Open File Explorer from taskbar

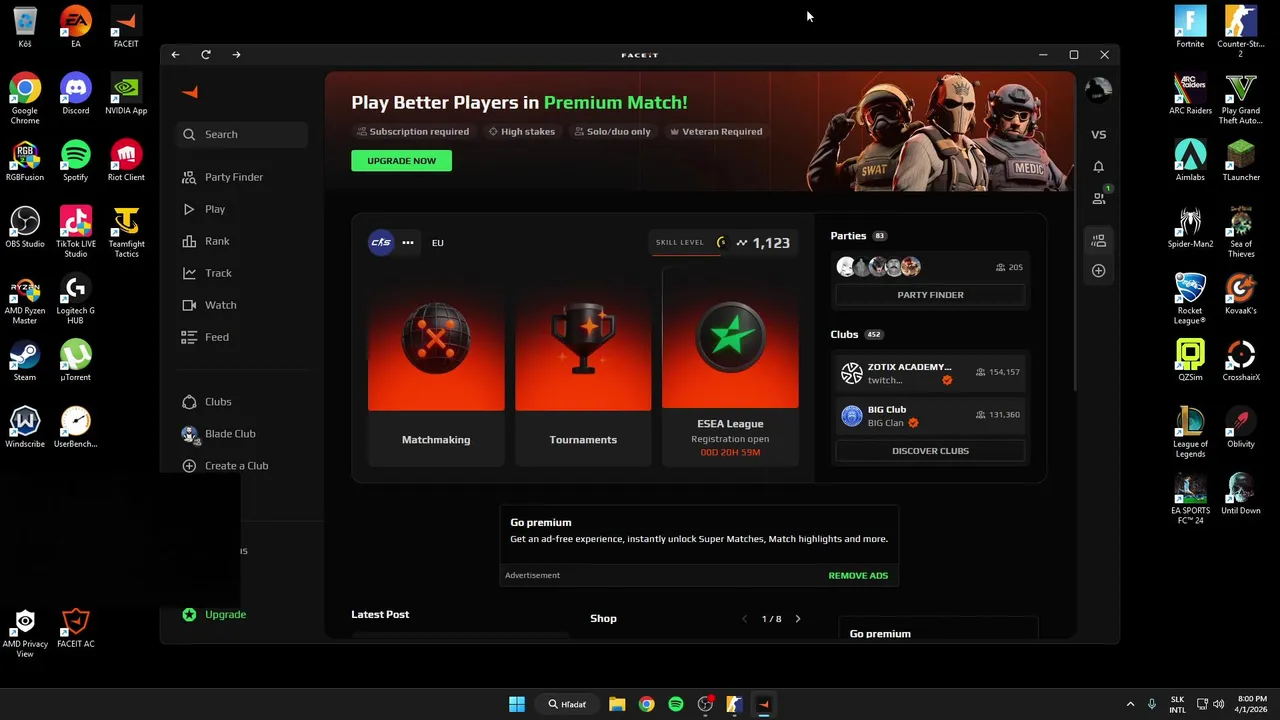tap(617, 704)
